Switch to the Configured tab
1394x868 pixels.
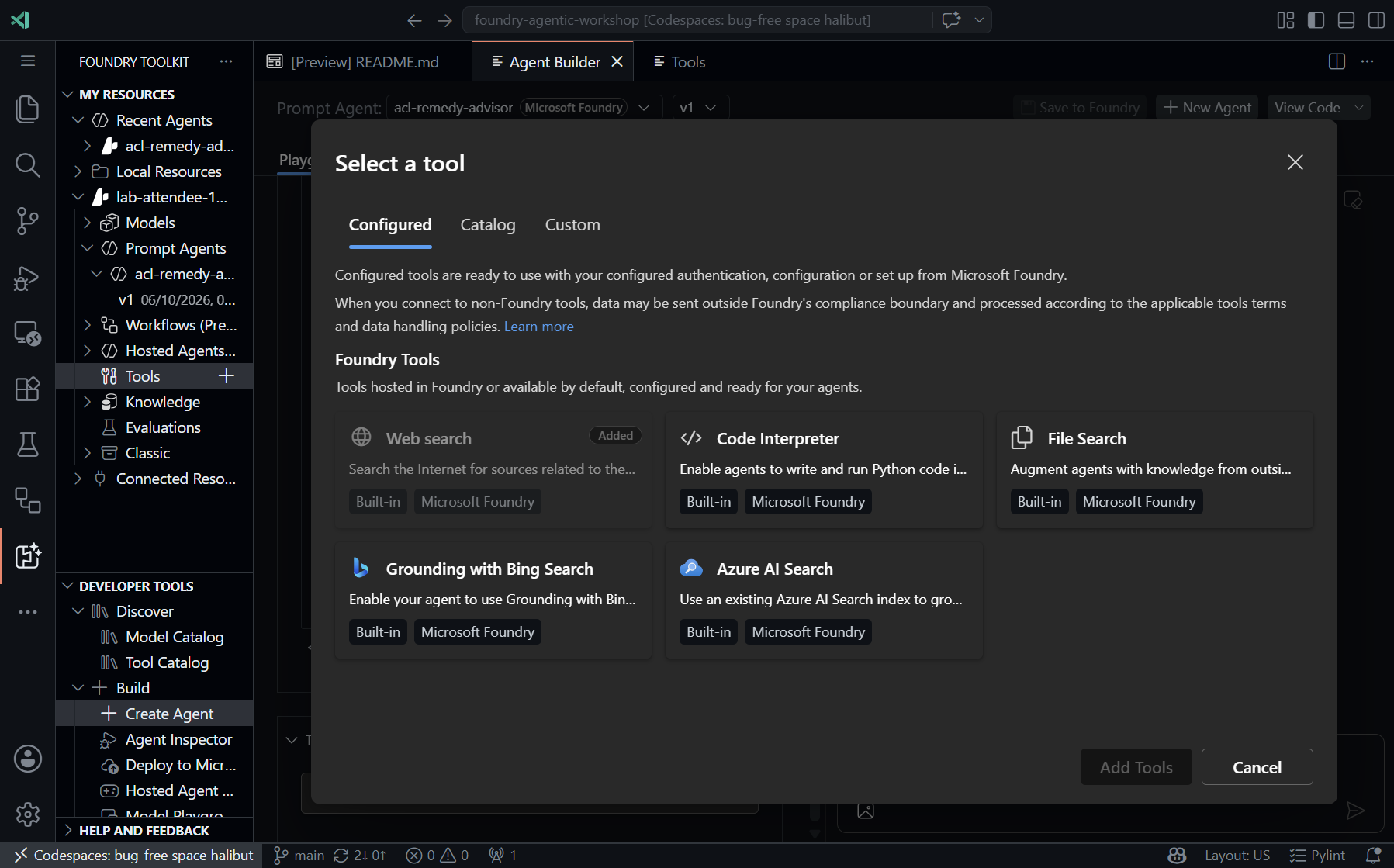click(x=390, y=225)
